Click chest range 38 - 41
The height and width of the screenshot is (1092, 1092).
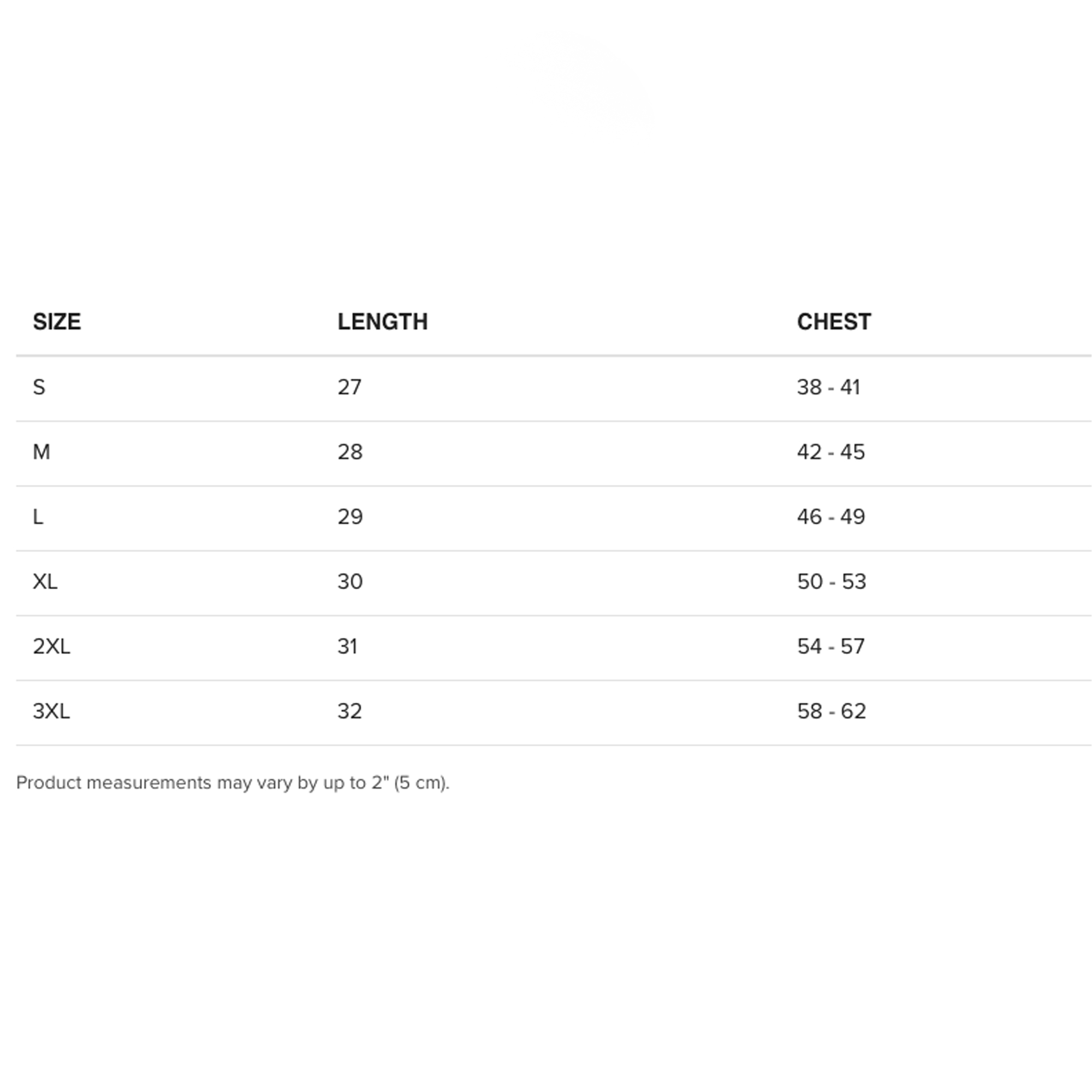click(829, 387)
